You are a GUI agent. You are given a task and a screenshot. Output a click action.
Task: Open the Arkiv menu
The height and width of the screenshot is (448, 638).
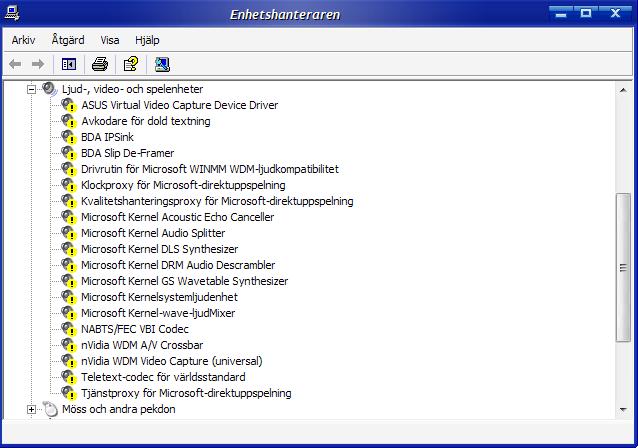(x=23, y=40)
